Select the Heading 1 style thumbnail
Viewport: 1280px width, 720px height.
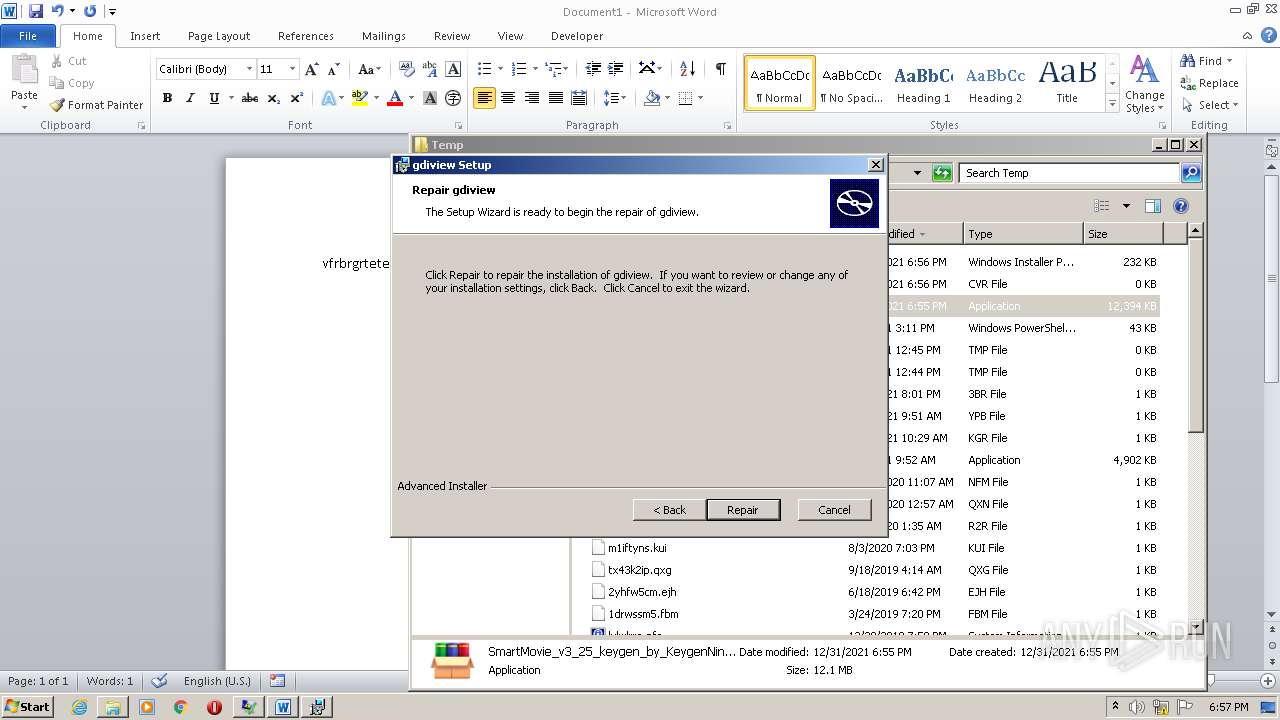tap(924, 83)
